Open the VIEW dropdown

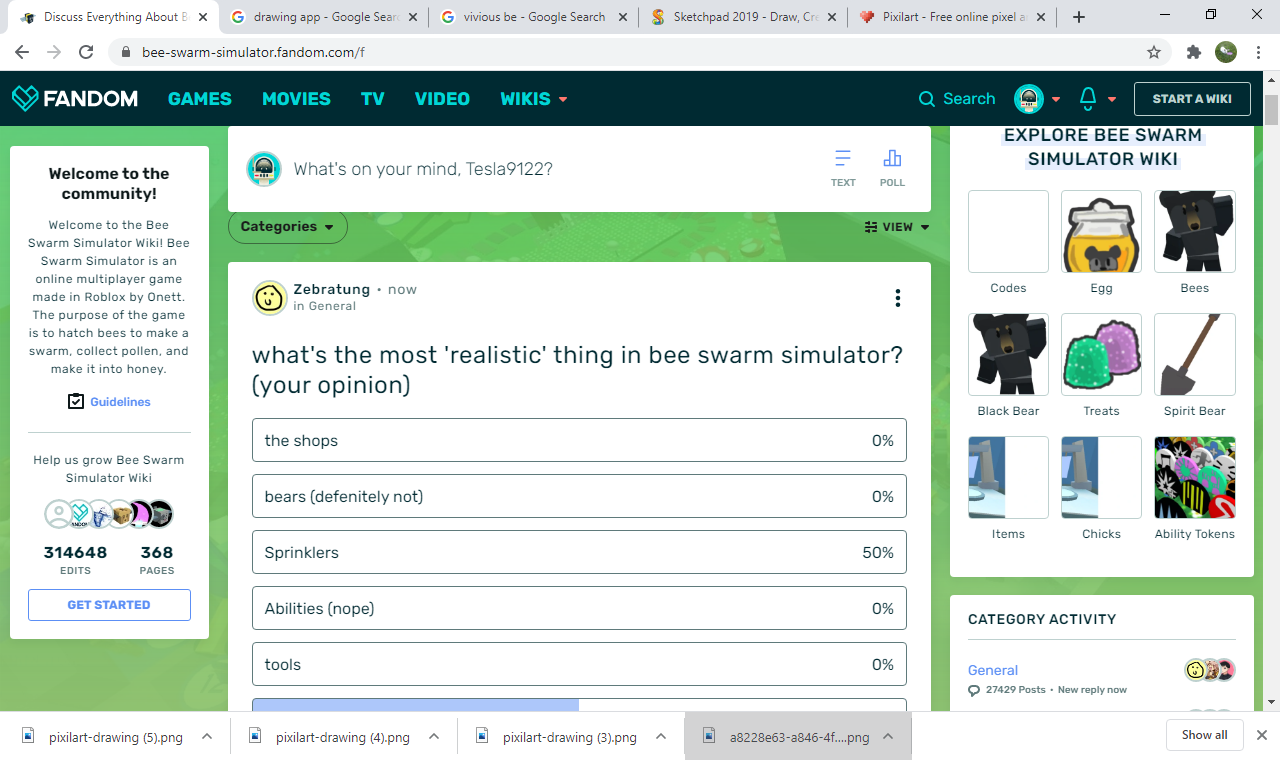pos(897,227)
